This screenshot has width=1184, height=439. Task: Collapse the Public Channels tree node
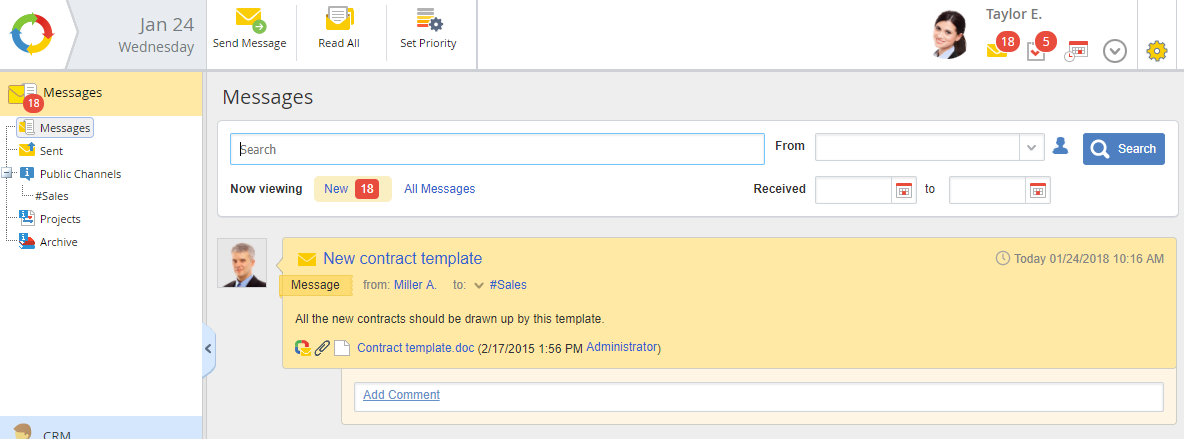(x=8, y=173)
